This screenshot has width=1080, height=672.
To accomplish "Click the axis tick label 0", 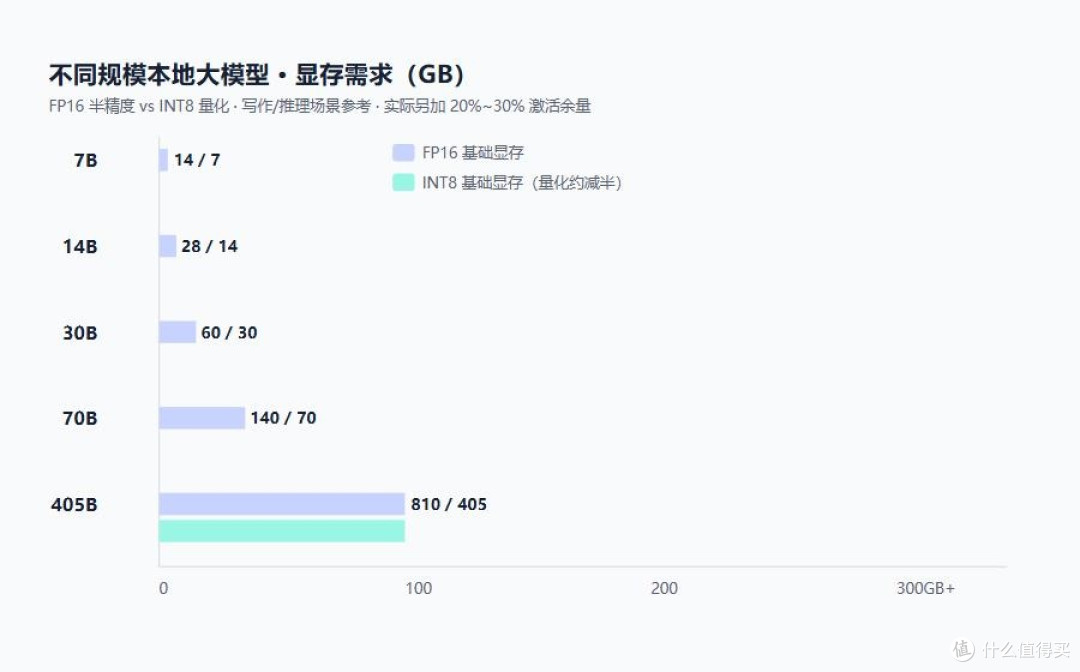I will [163, 588].
